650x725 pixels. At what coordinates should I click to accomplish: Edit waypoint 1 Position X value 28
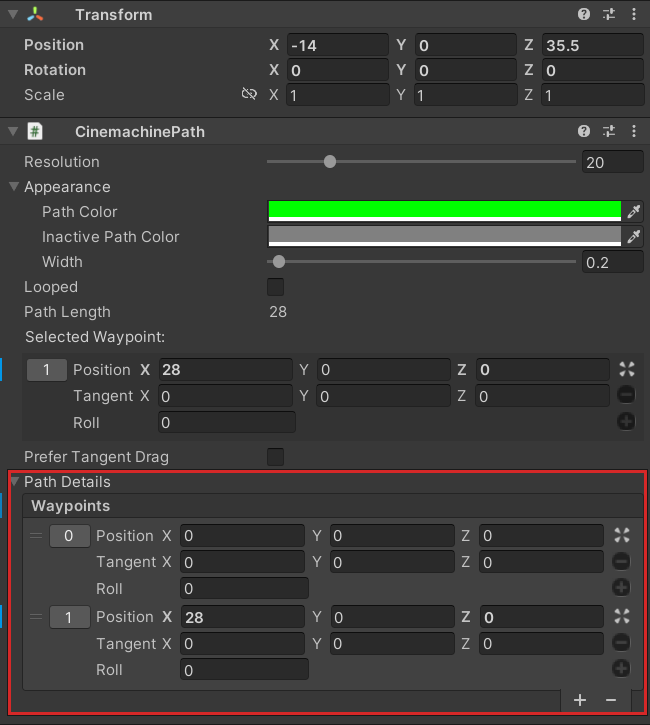click(x=242, y=617)
